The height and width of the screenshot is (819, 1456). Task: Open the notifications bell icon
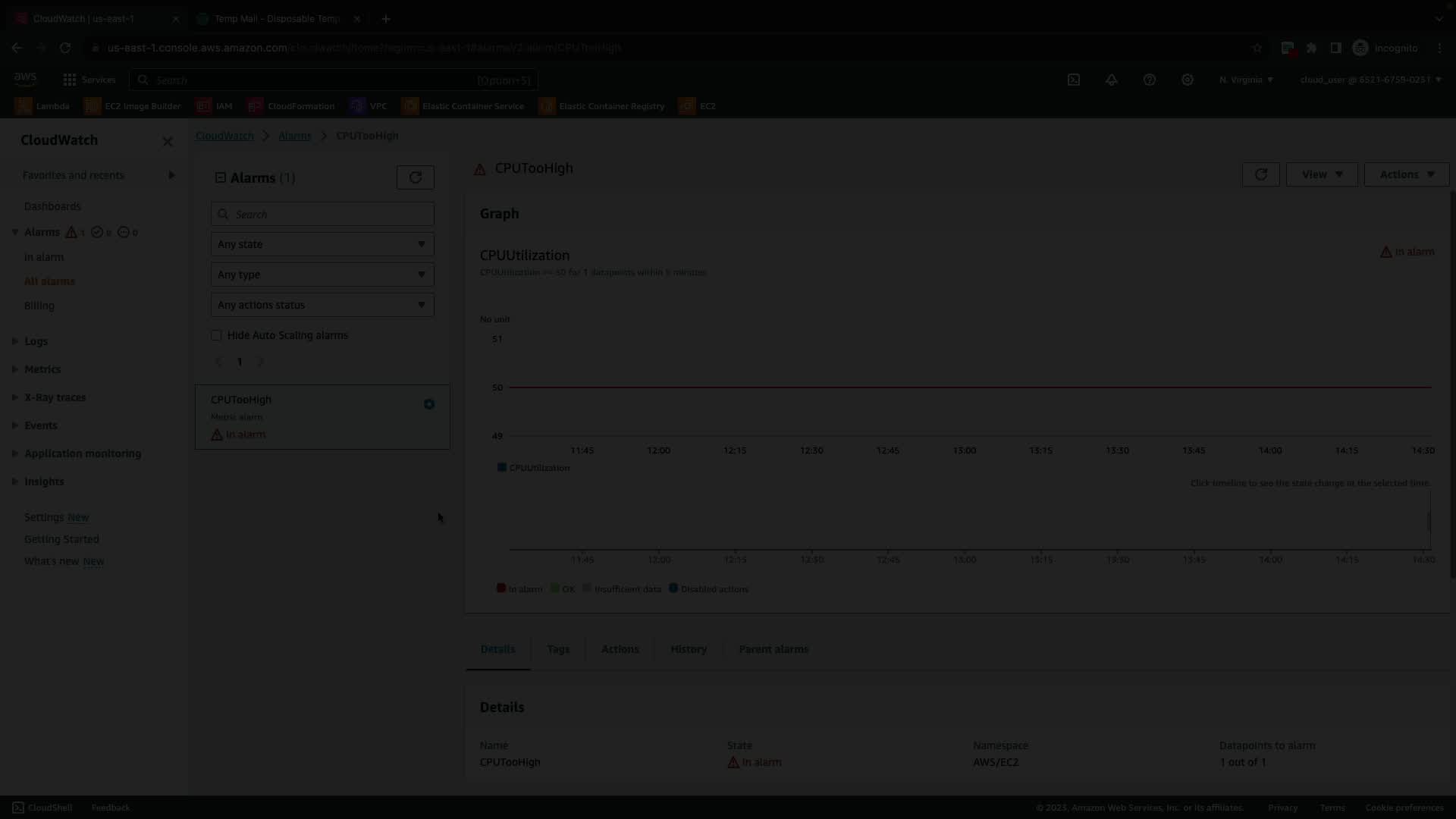(x=1112, y=80)
